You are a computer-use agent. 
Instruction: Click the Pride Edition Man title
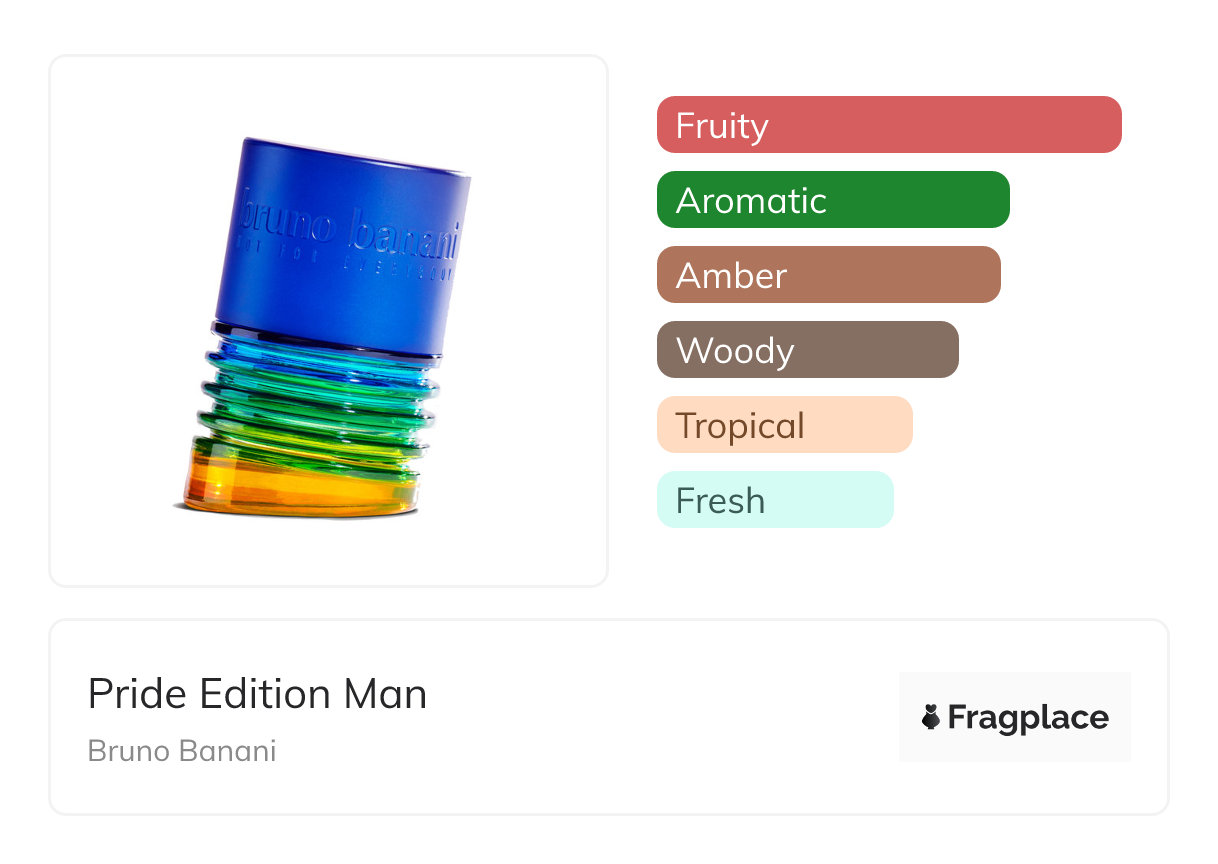(257, 694)
